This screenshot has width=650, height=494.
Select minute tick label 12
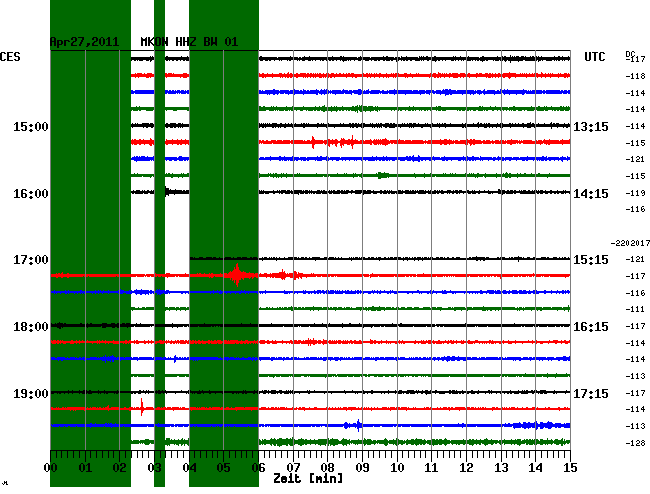(x=466, y=468)
